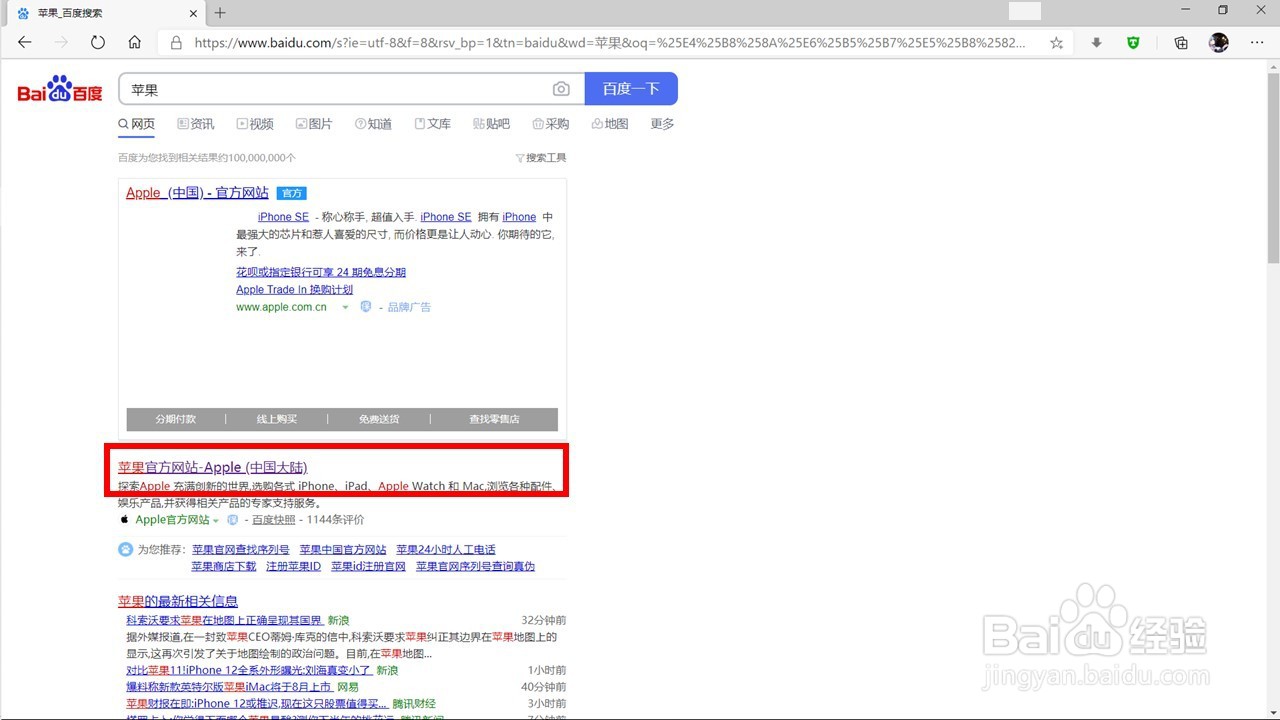Screen dimensions: 1280x720
Task: Open the collections icon in browser toolbar
Action: (x=1181, y=43)
